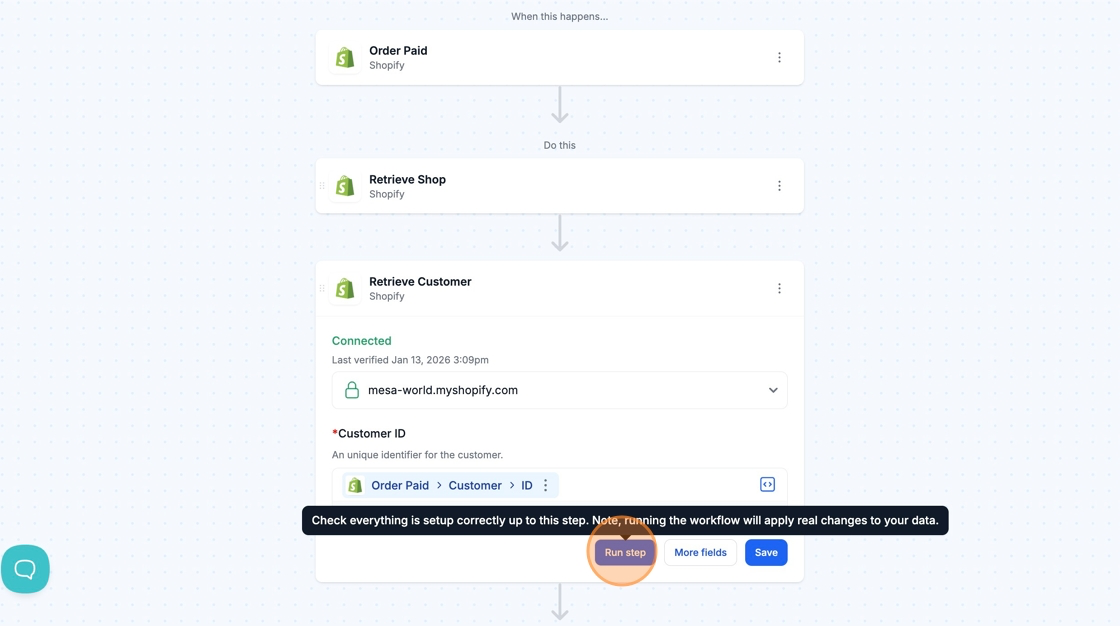This screenshot has height=626, width=1120.
Task: Click the Shopify icon on Order Paid step
Action: click(x=345, y=58)
